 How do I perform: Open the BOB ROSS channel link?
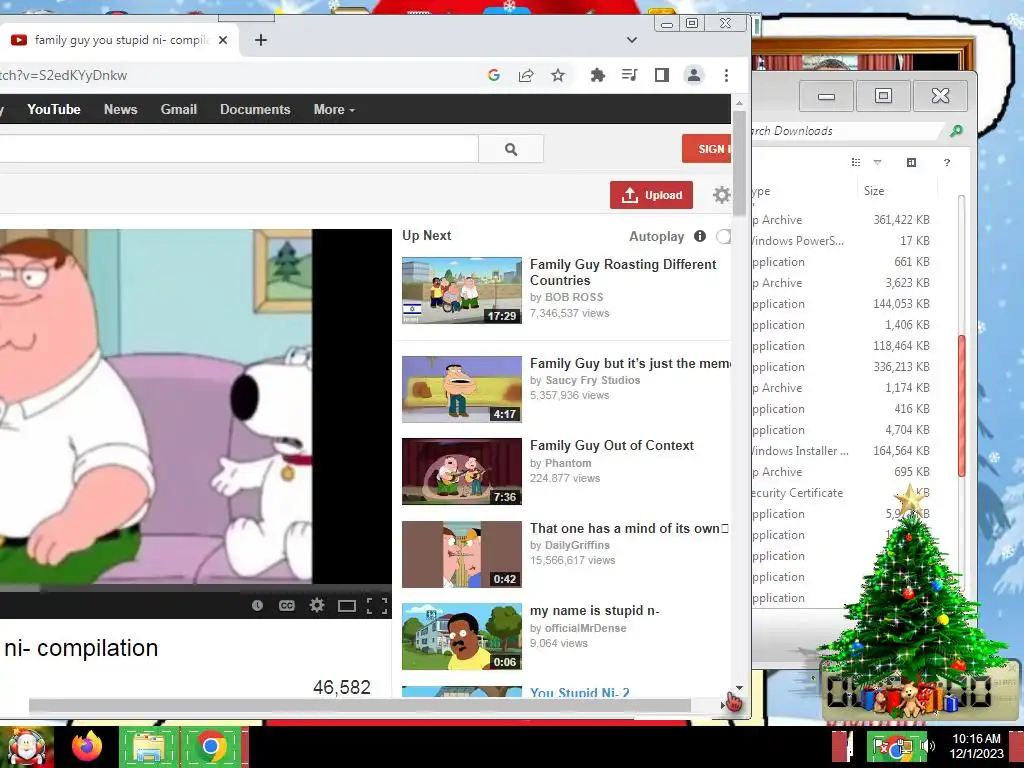574,297
